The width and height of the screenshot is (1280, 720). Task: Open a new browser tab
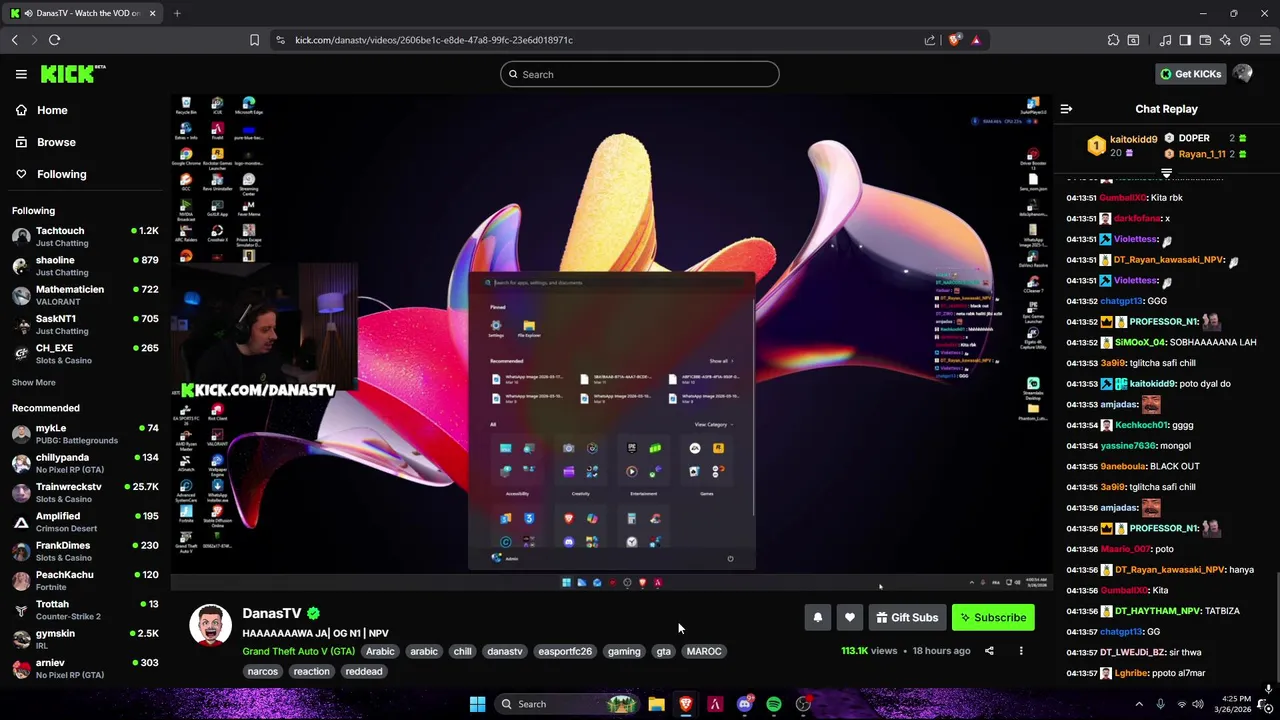[177, 13]
